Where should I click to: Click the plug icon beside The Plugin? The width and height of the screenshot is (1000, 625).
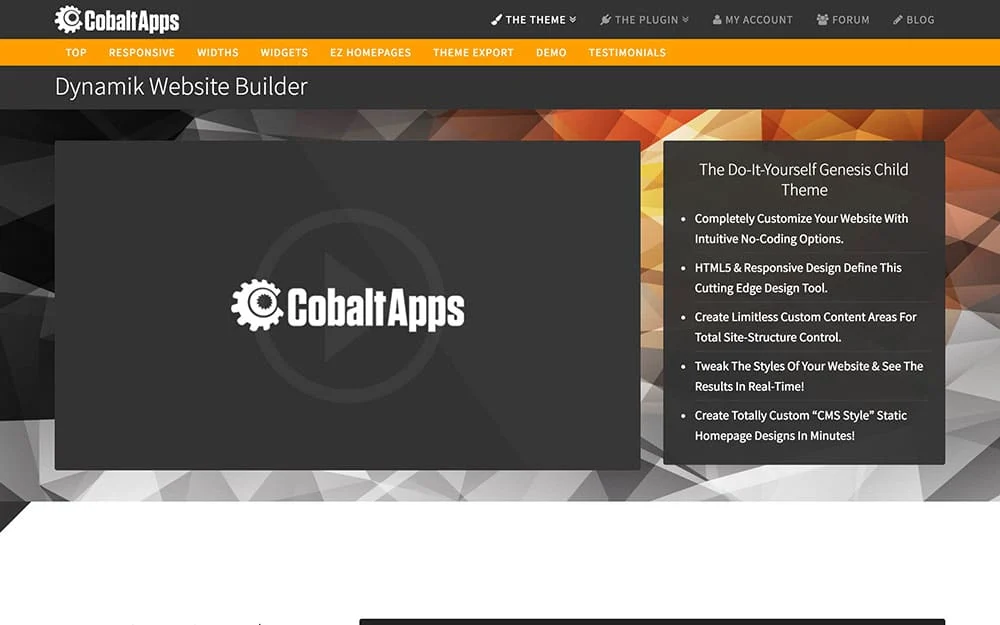pos(605,20)
